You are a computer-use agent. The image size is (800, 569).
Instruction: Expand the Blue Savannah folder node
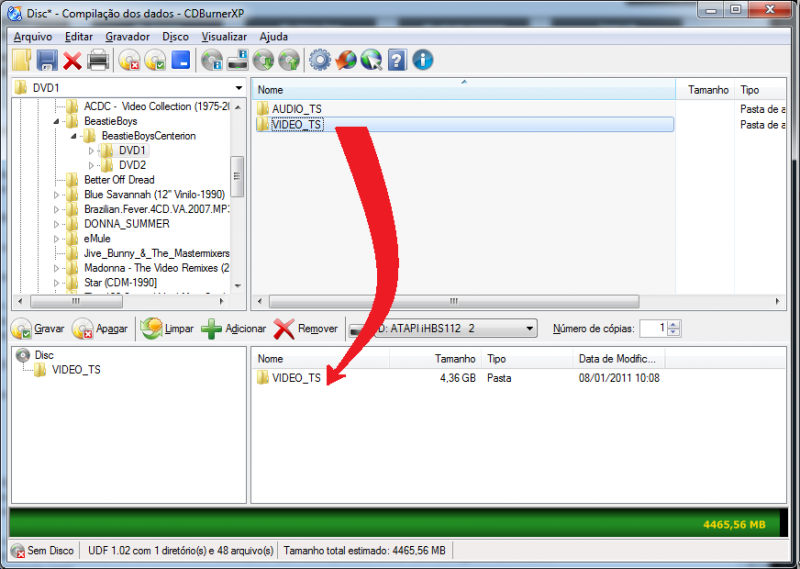point(57,195)
